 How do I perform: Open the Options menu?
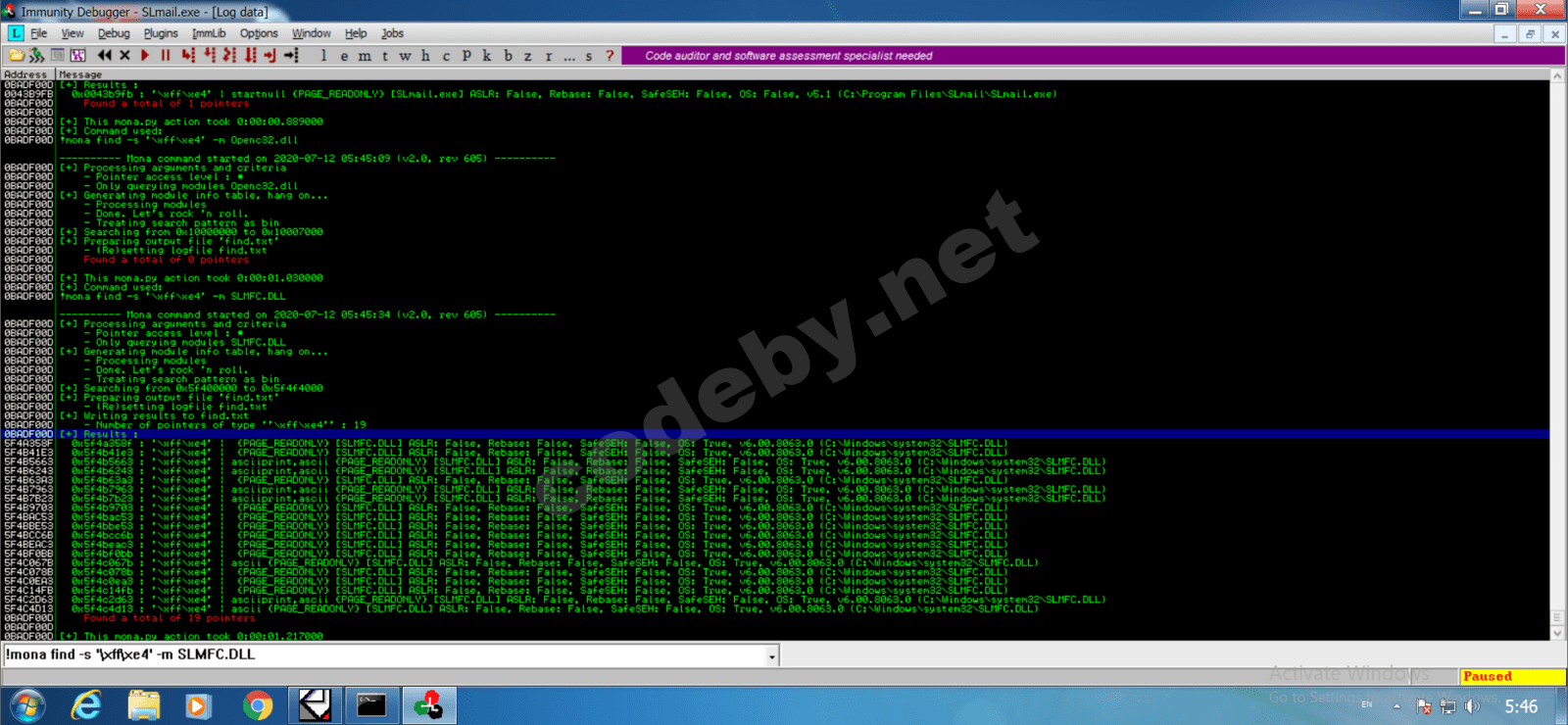pos(259,33)
